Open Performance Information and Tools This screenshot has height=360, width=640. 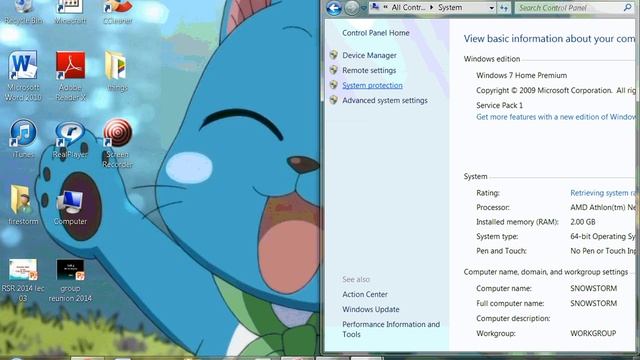point(391,329)
